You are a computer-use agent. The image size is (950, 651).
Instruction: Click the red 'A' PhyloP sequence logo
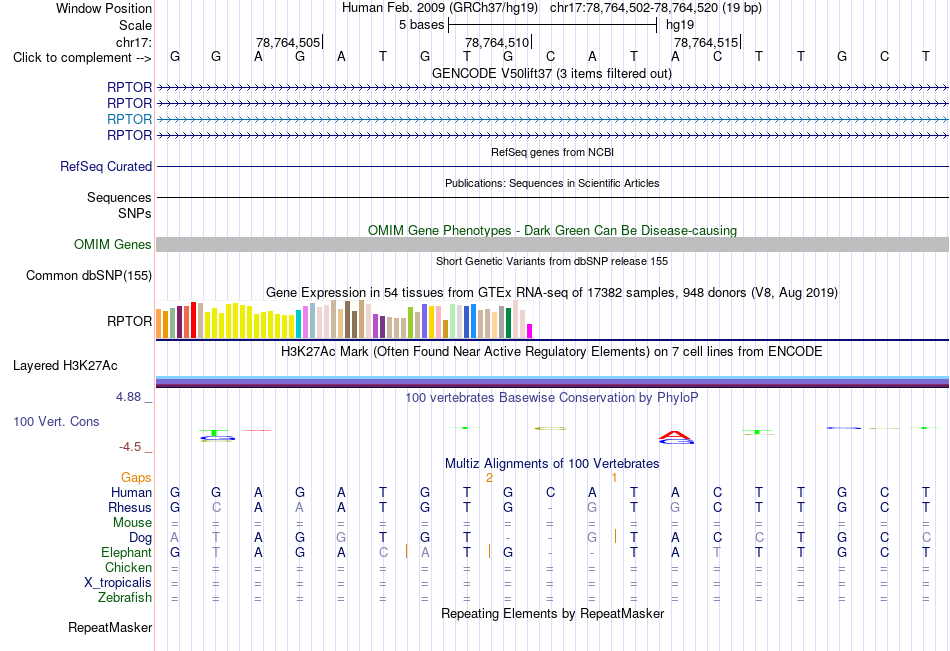click(x=675, y=435)
